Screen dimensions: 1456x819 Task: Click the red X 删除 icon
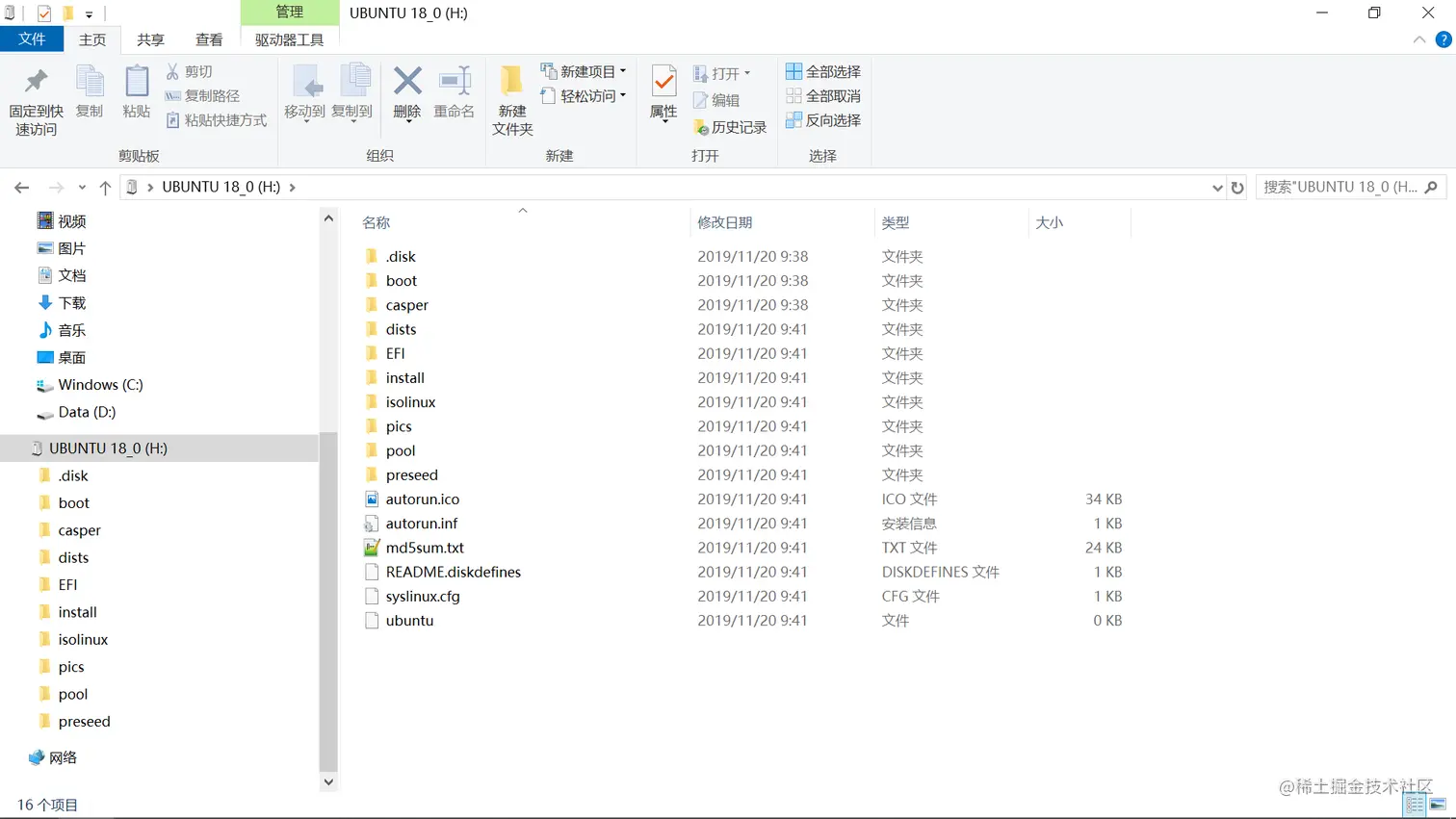tap(407, 82)
